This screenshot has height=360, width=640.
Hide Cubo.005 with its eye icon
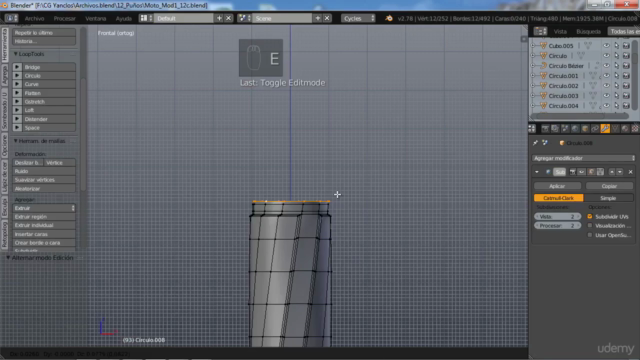tap(607, 46)
